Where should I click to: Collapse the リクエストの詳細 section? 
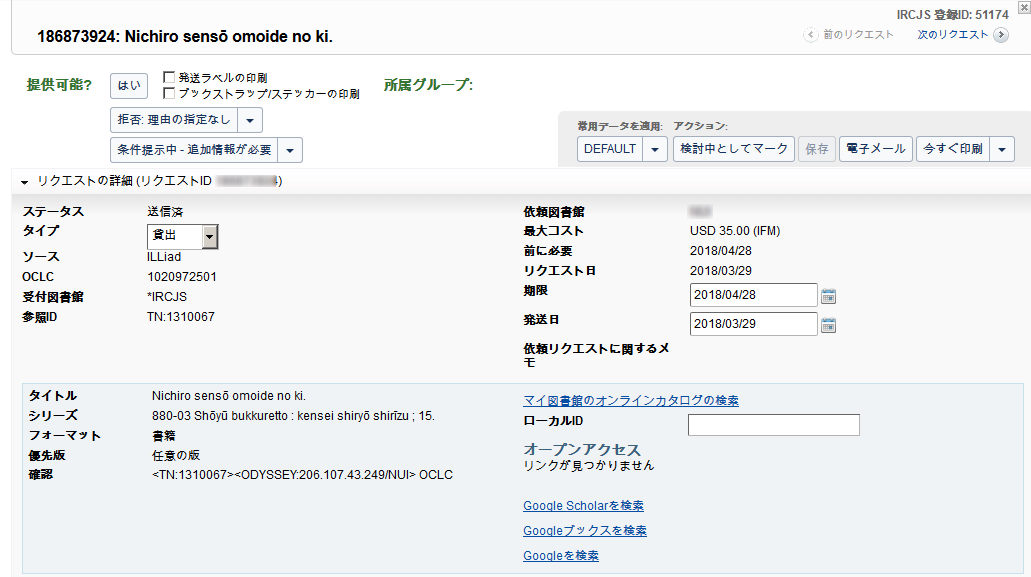[24, 182]
